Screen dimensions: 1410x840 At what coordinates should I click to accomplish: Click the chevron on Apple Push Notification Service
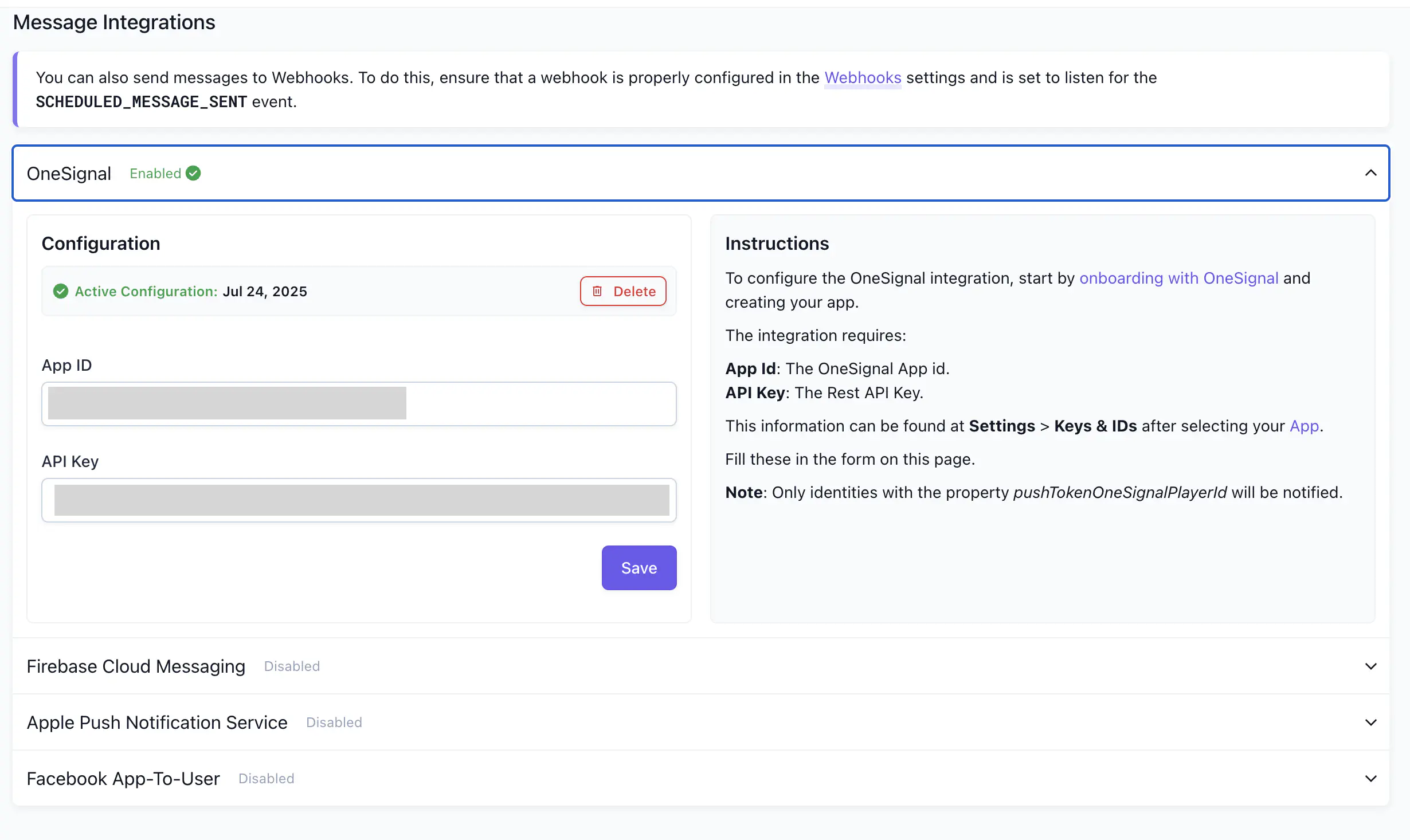click(x=1371, y=722)
